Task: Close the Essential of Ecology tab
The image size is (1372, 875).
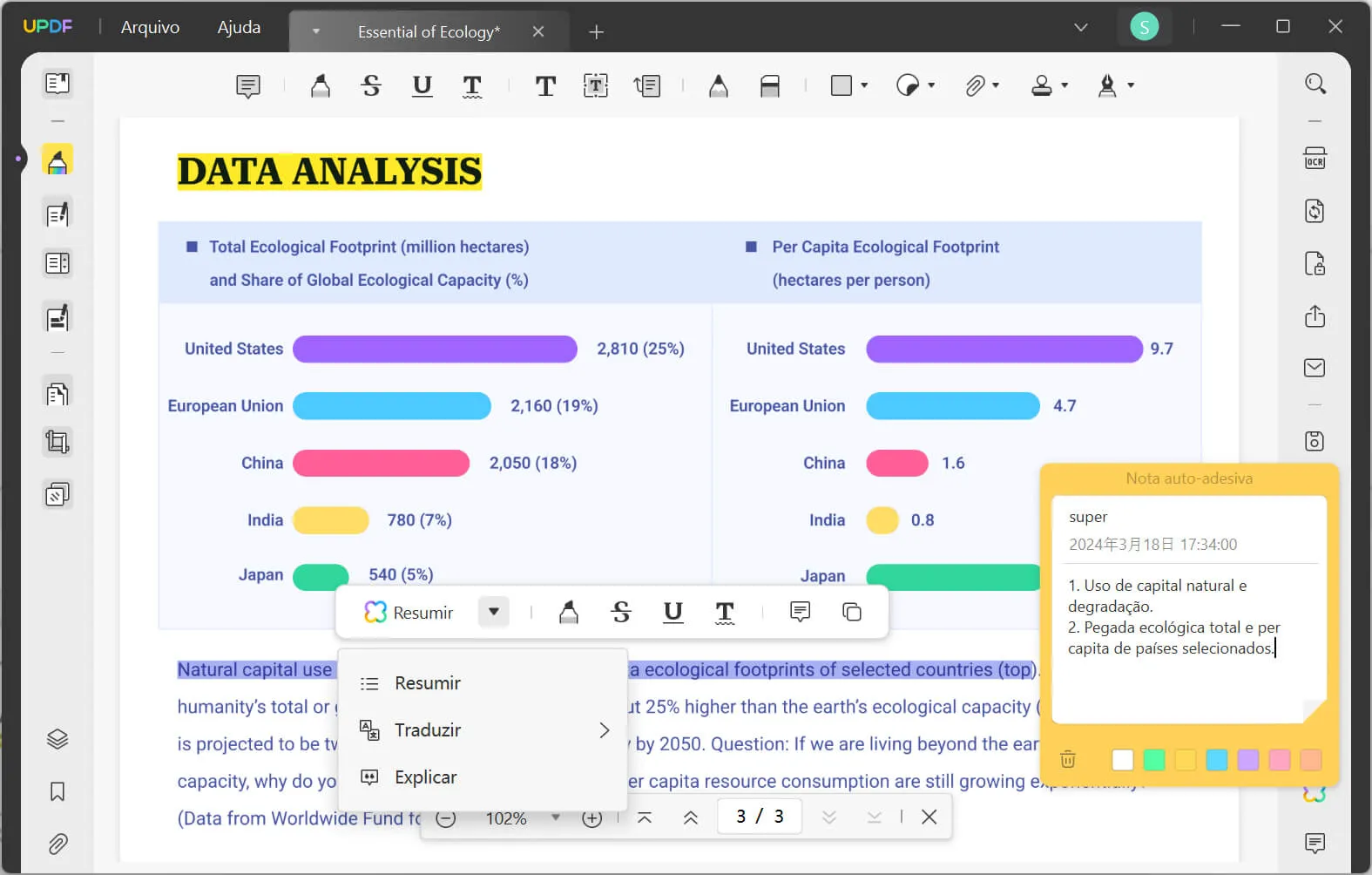Action: [538, 31]
